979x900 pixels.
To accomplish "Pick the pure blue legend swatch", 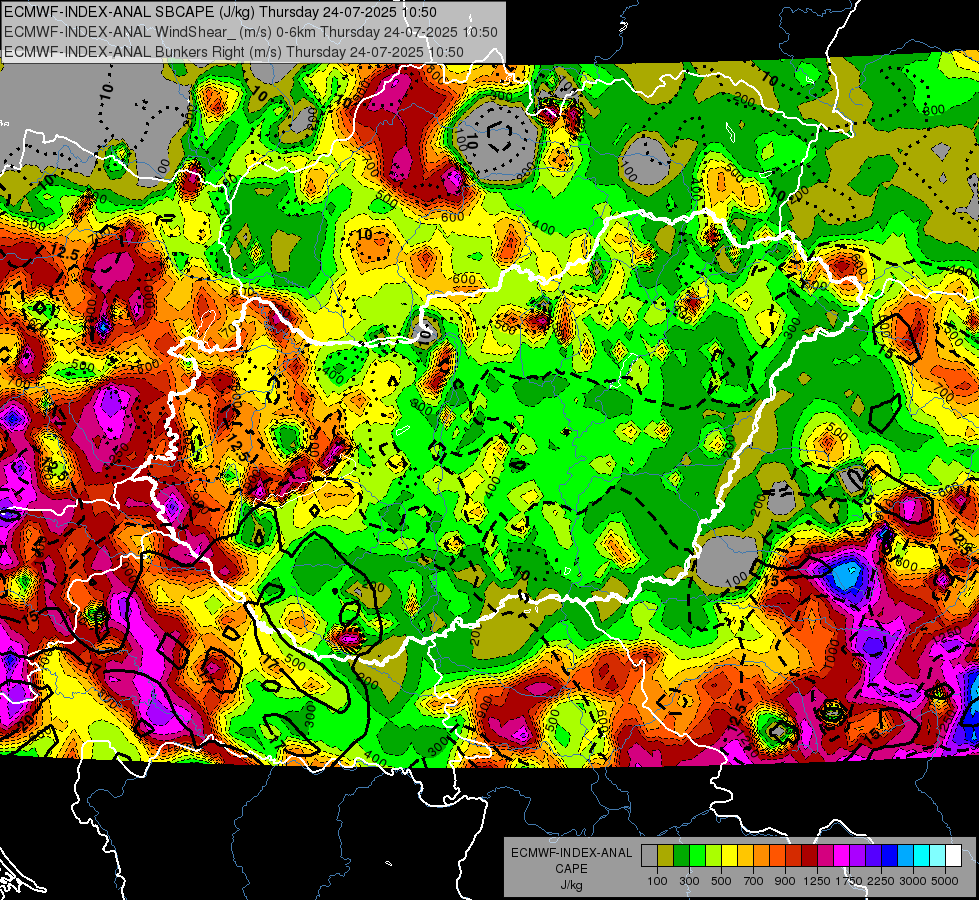I will tap(890, 856).
